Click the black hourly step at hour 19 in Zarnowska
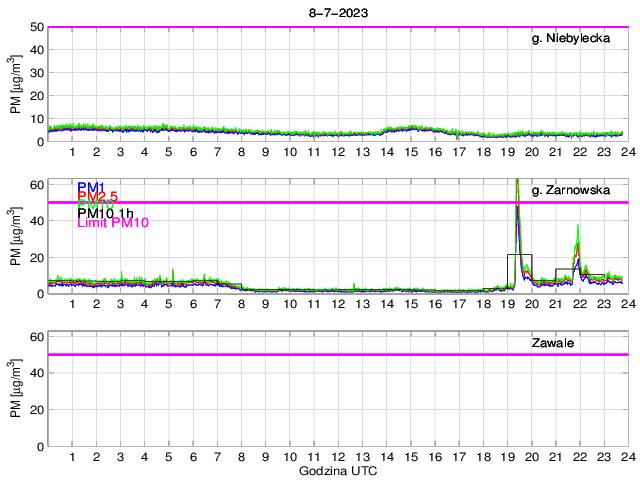Screen dimensions: 640x480 [520, 255]
